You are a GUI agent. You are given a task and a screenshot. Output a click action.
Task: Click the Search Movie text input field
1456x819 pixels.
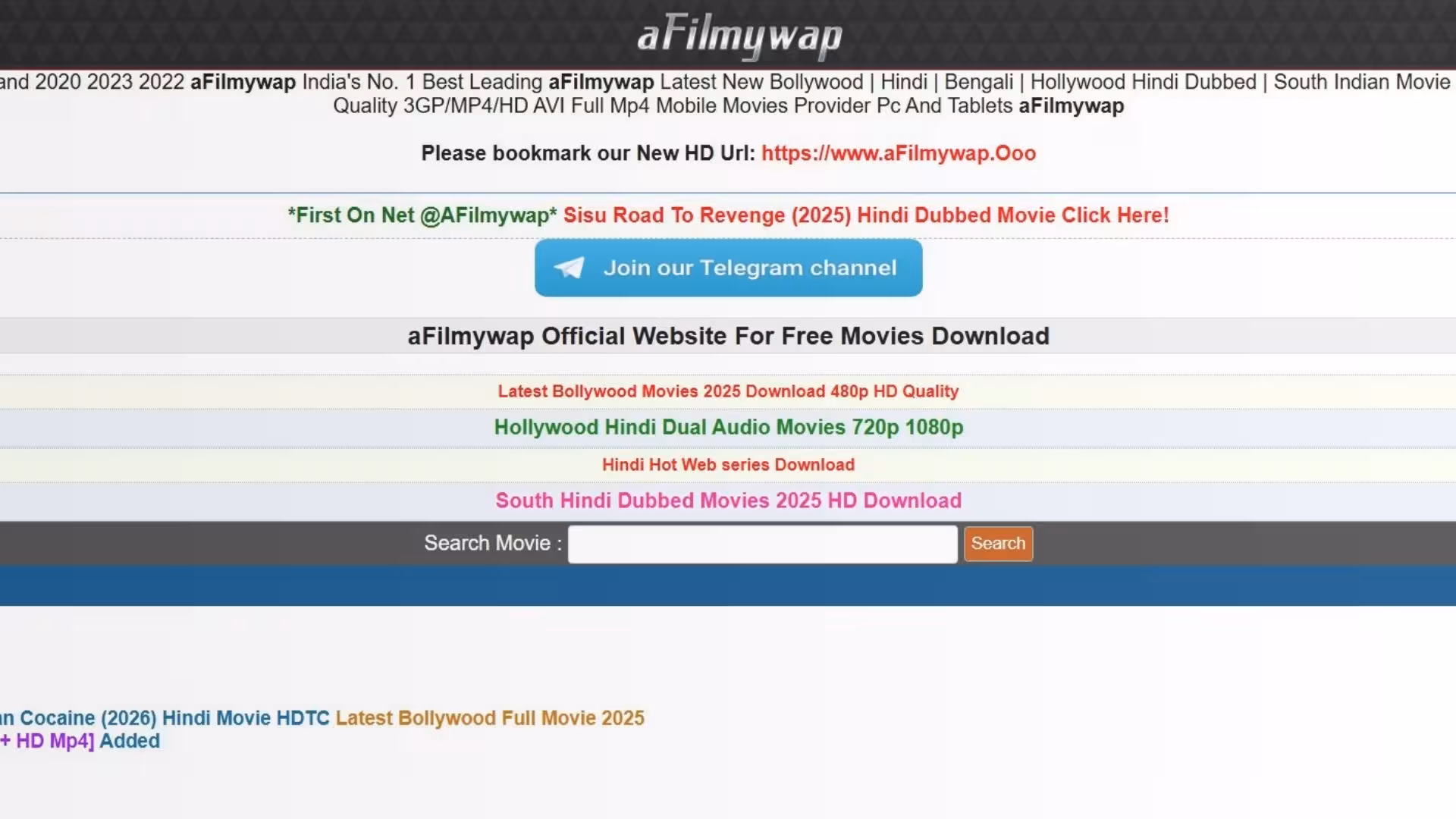[761, 544]
